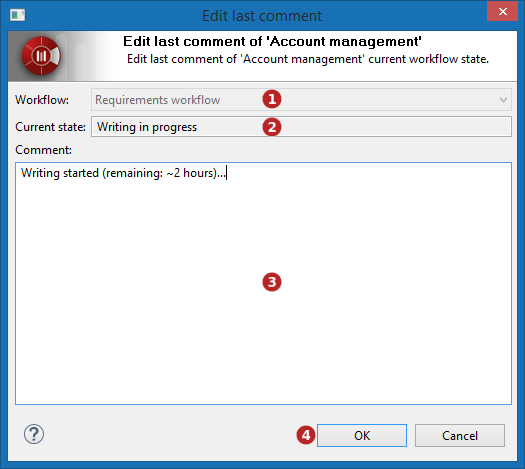Click red callout marker number 3
525x469 pixels.
(x=272, y=282)
